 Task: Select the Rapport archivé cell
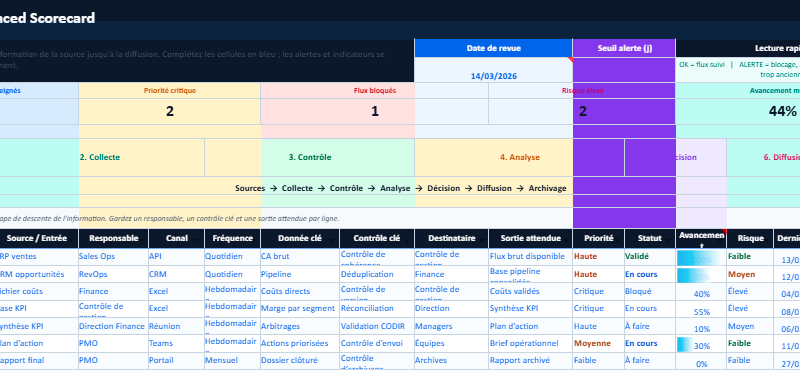click(531, 360)
